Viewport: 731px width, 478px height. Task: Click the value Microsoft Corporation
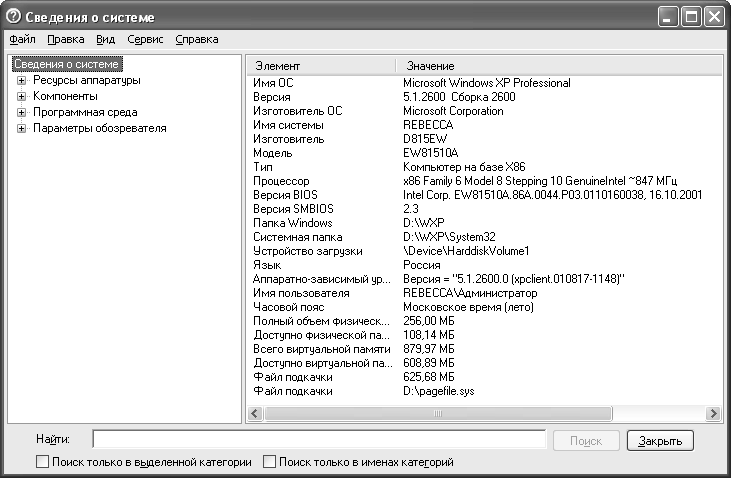(453, 111)
